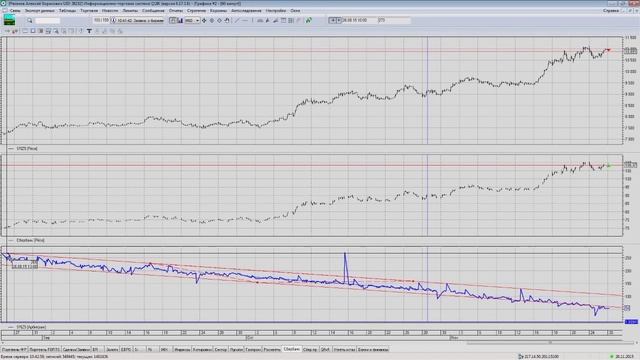This screenshot has height=360, width=640.
Task: Switch to the Индексы bottom tab
Action: tap(182, 349)
